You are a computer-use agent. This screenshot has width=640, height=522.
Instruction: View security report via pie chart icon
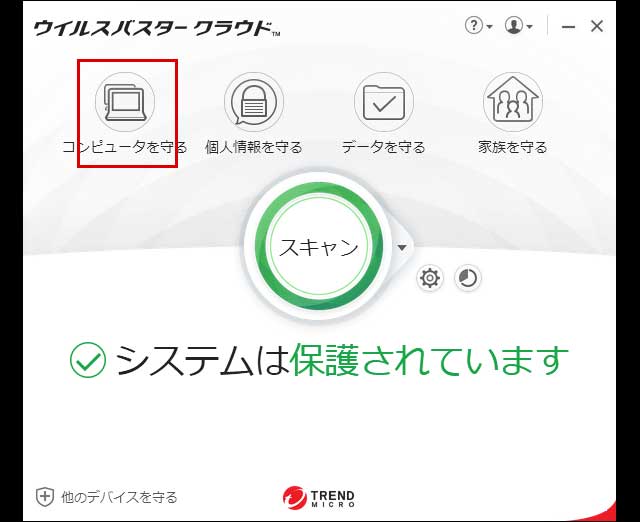tap(467, 278)
